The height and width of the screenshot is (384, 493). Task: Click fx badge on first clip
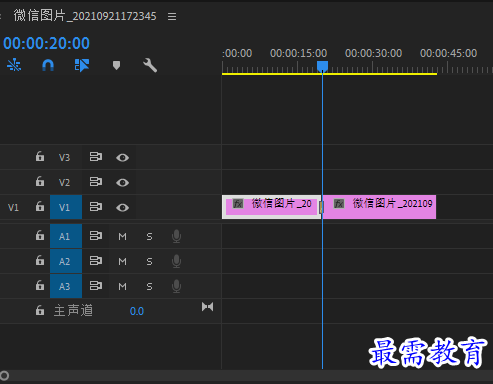coord(238,203)
